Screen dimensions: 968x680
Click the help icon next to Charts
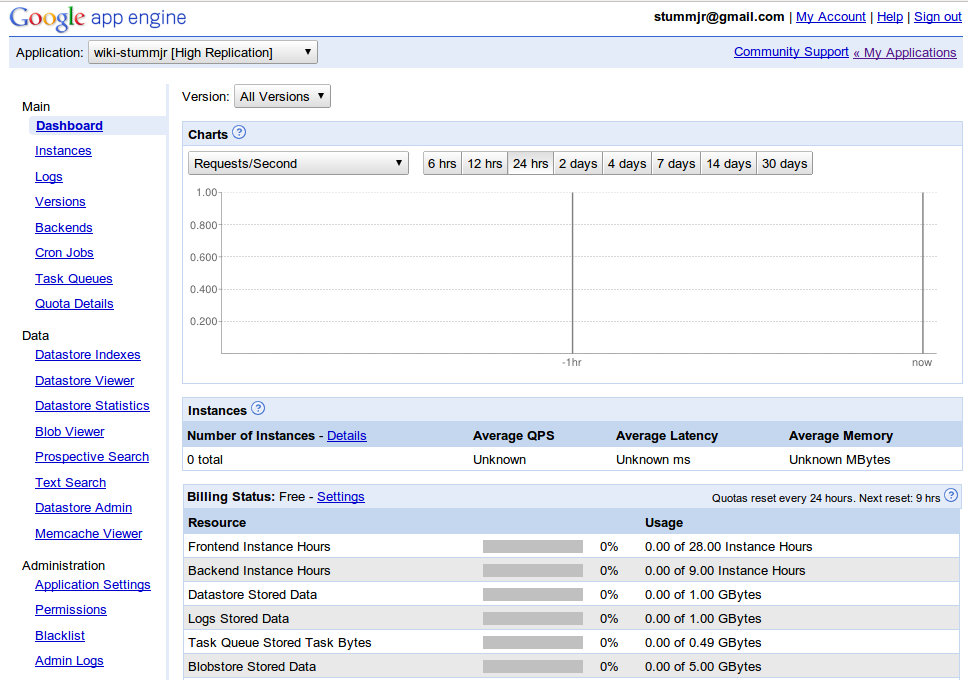[x=239, y=133]
